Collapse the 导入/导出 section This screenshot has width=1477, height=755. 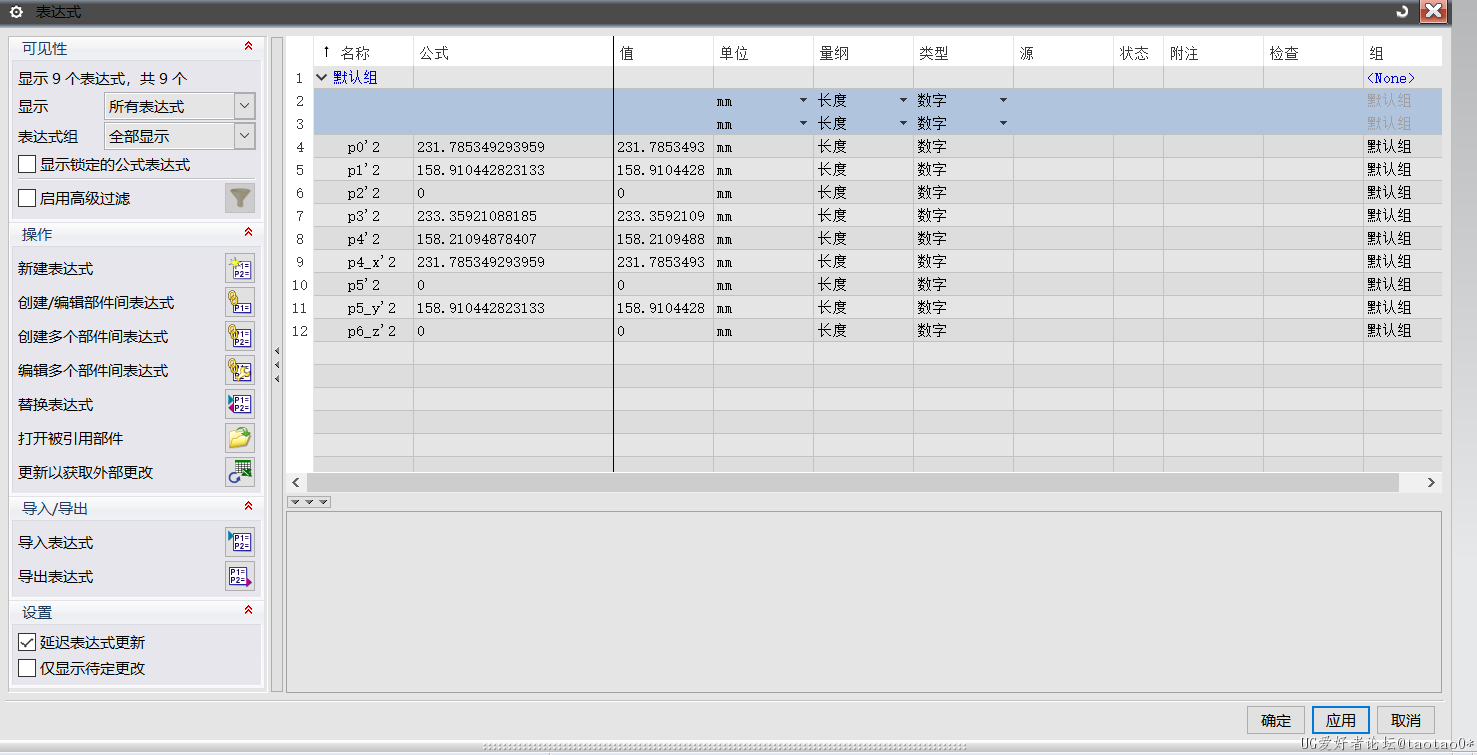click(248, 507)
